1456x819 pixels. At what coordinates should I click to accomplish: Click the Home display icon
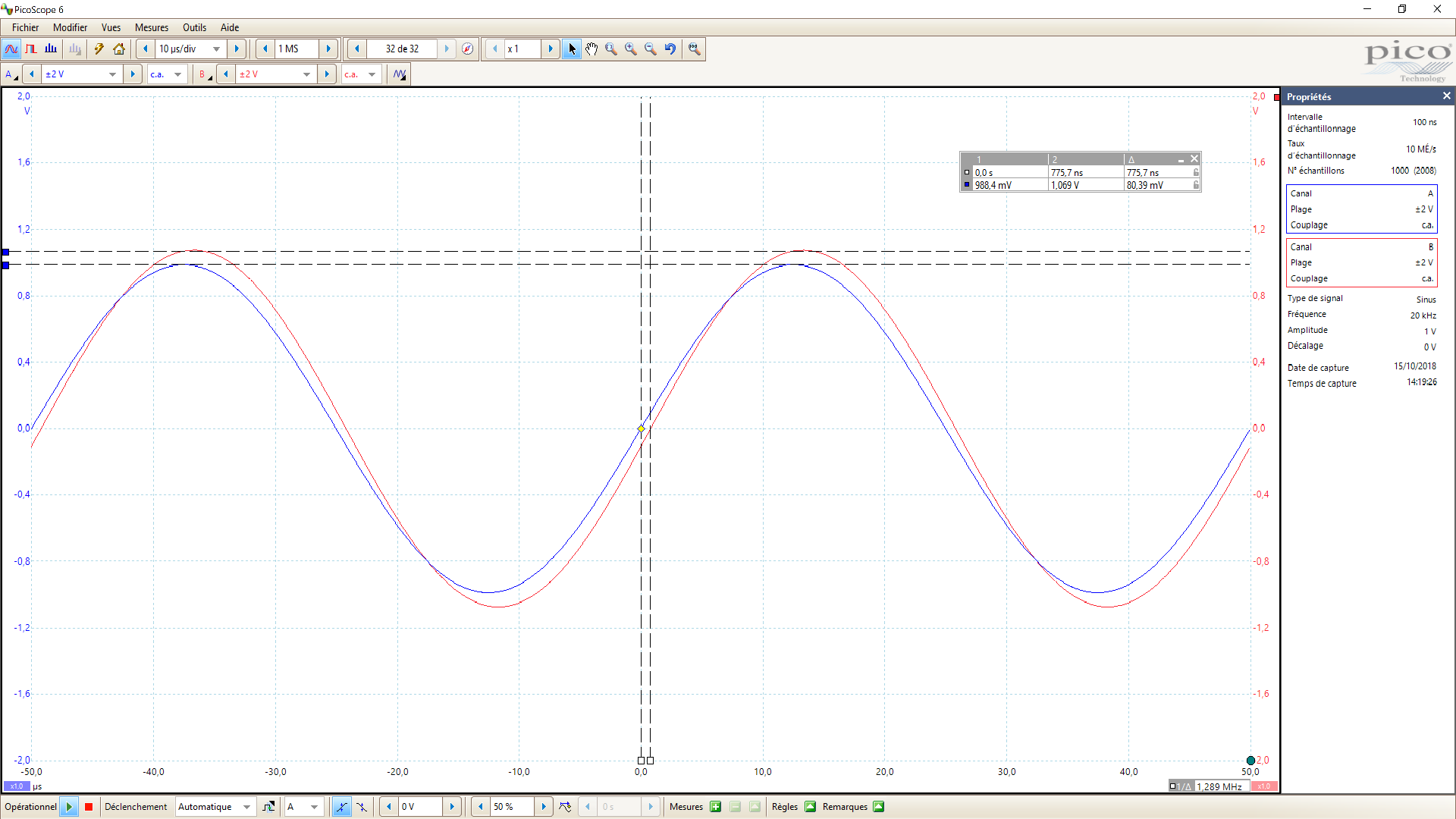(x=119, y=49)
